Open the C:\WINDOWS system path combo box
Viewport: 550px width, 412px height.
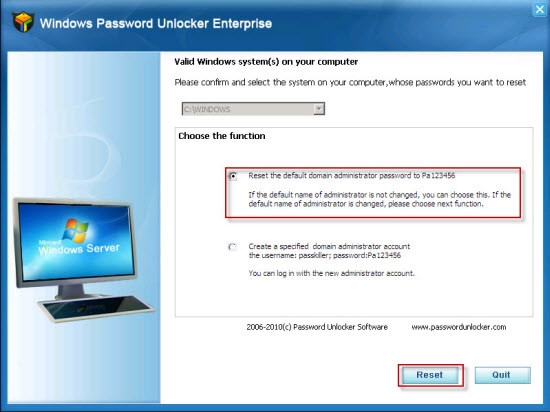[253, 109]
